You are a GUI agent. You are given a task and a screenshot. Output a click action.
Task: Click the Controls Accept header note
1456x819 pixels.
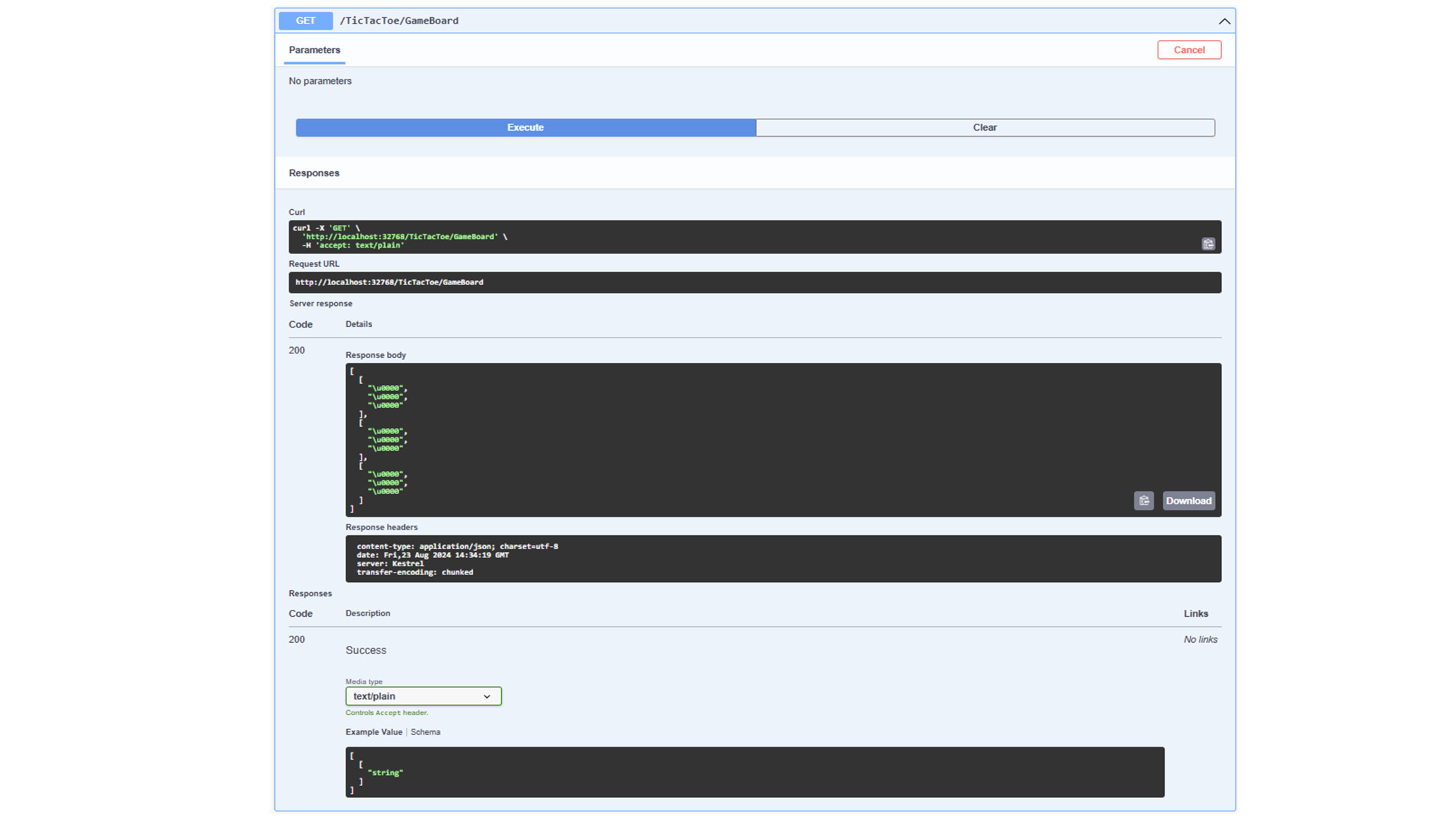click(387, 713)
